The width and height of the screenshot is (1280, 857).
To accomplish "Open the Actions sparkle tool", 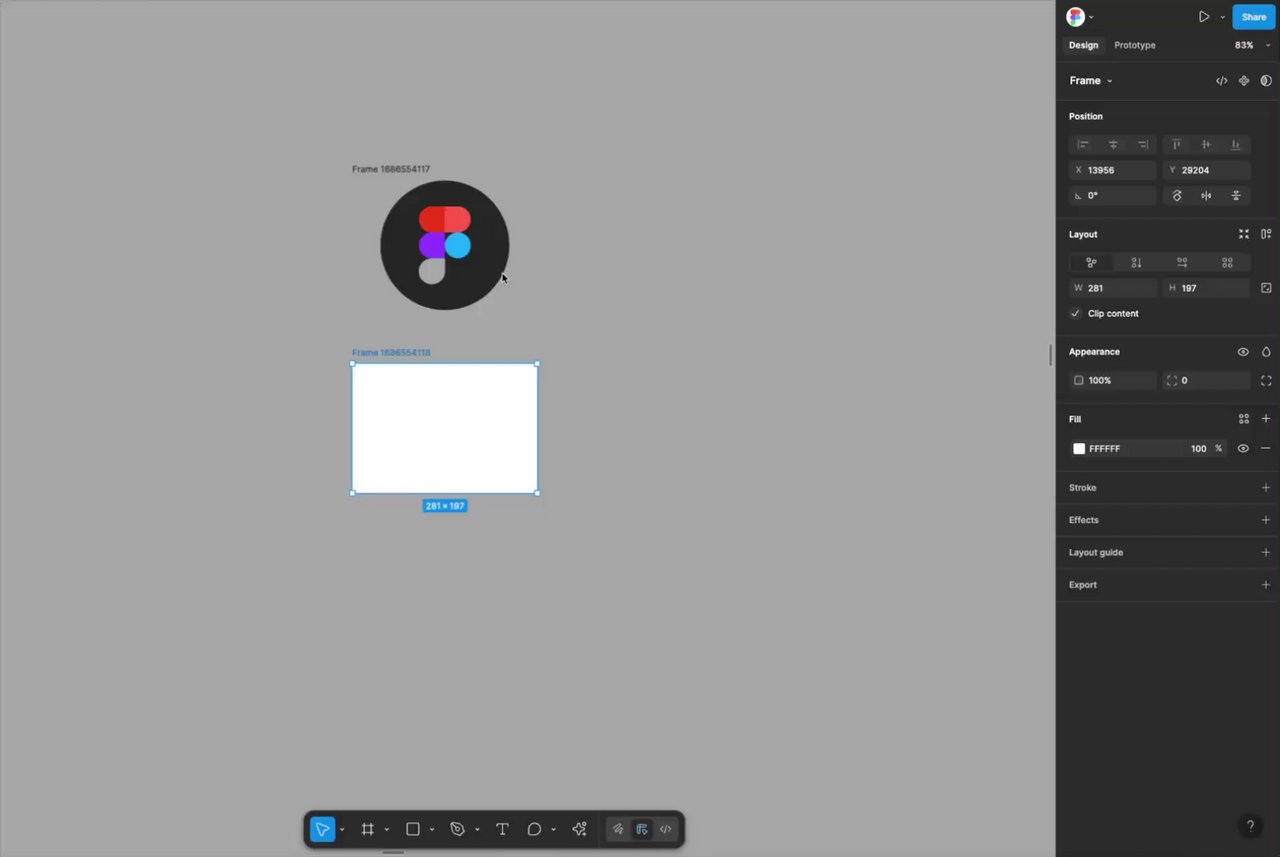I will 579,829.
